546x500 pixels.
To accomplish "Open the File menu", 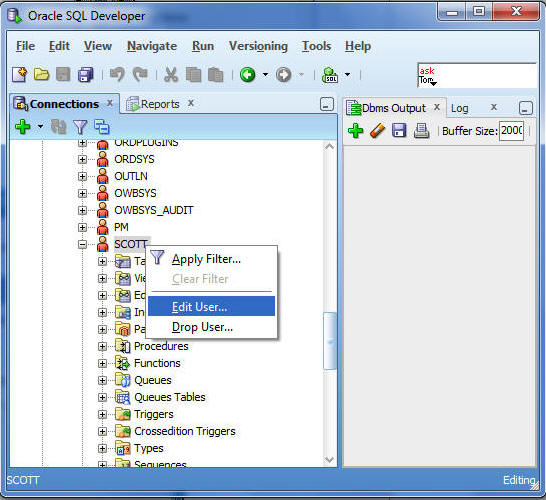I will [25, 46].
